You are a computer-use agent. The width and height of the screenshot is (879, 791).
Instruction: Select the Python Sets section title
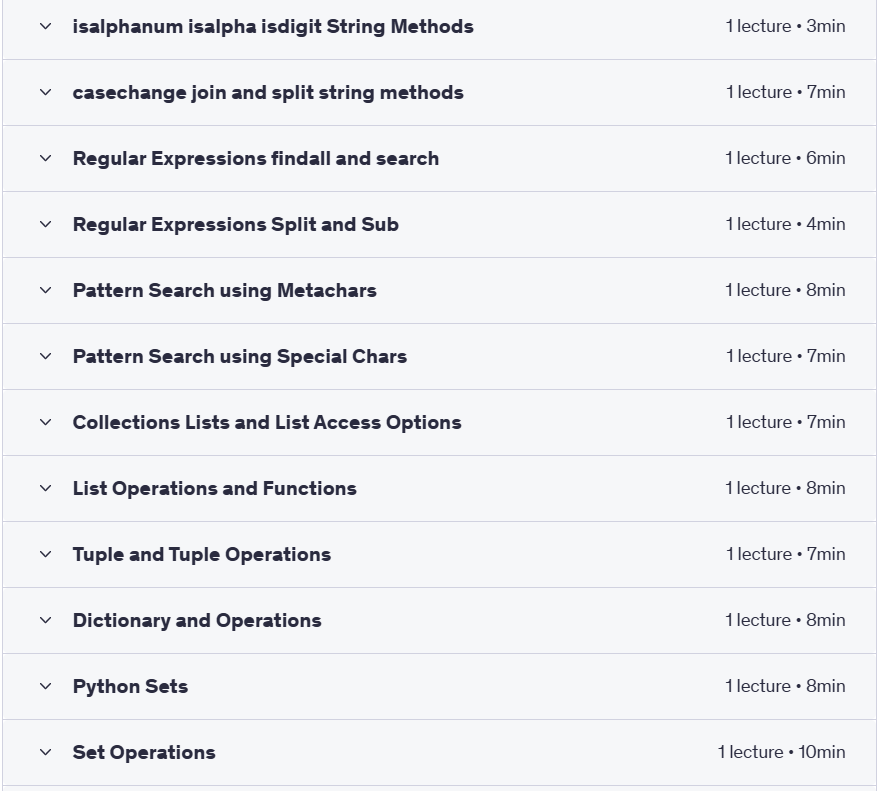pyautogui.click(x=130, y=687)
